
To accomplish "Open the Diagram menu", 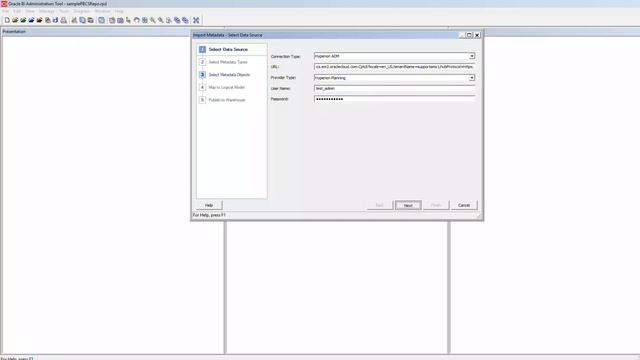I will [x=82, y=11].
